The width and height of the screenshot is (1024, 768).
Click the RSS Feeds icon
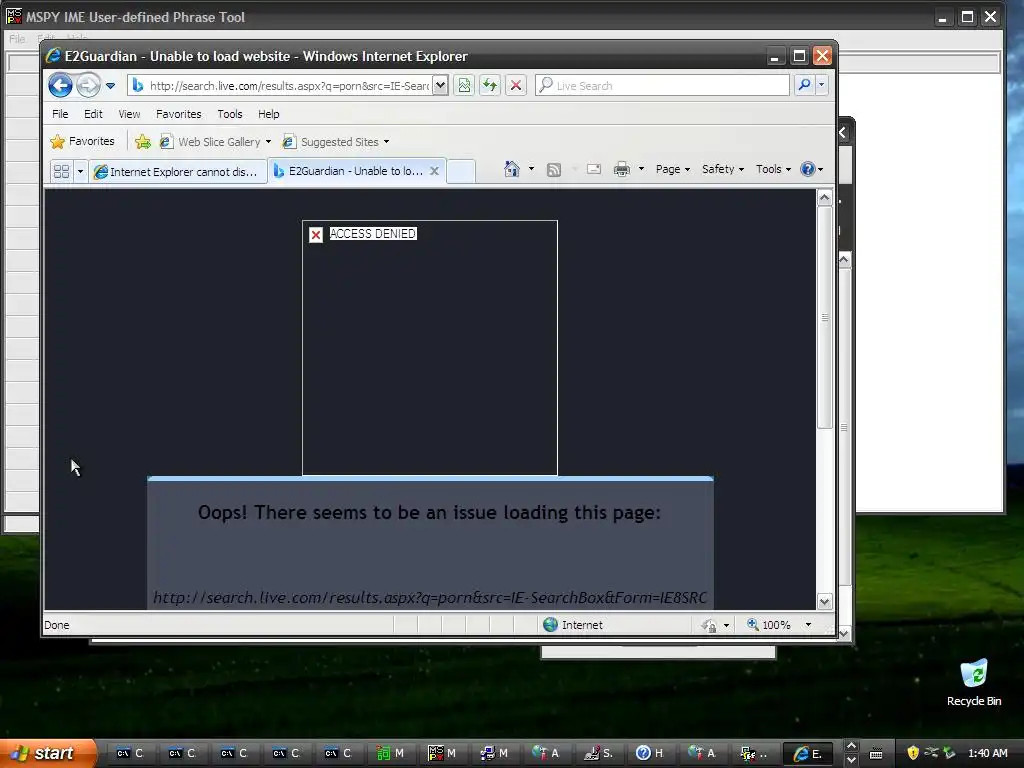pyautogui.click(x=554, y=170)
